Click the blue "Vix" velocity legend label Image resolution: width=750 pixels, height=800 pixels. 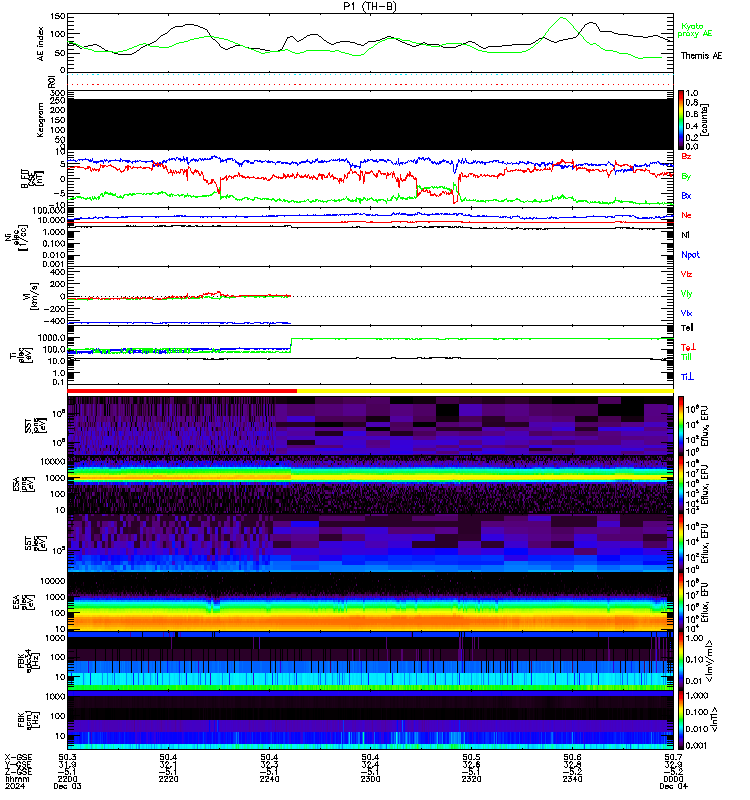click(686, 313)
